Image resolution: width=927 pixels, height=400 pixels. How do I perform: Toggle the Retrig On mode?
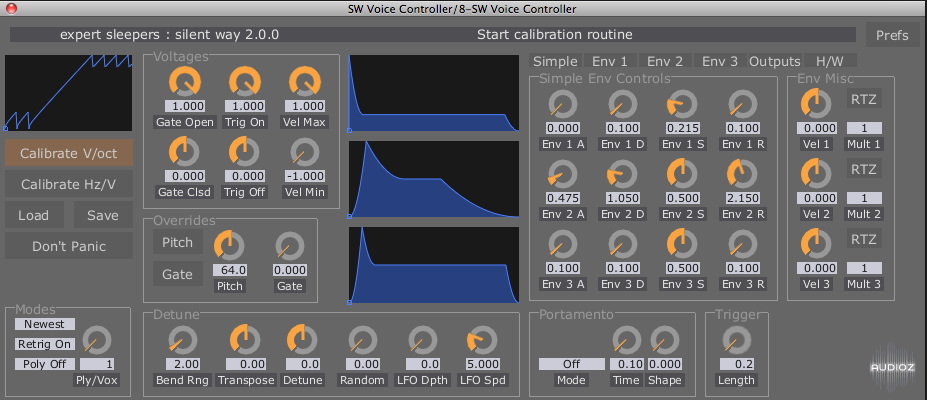pos(44,344)
